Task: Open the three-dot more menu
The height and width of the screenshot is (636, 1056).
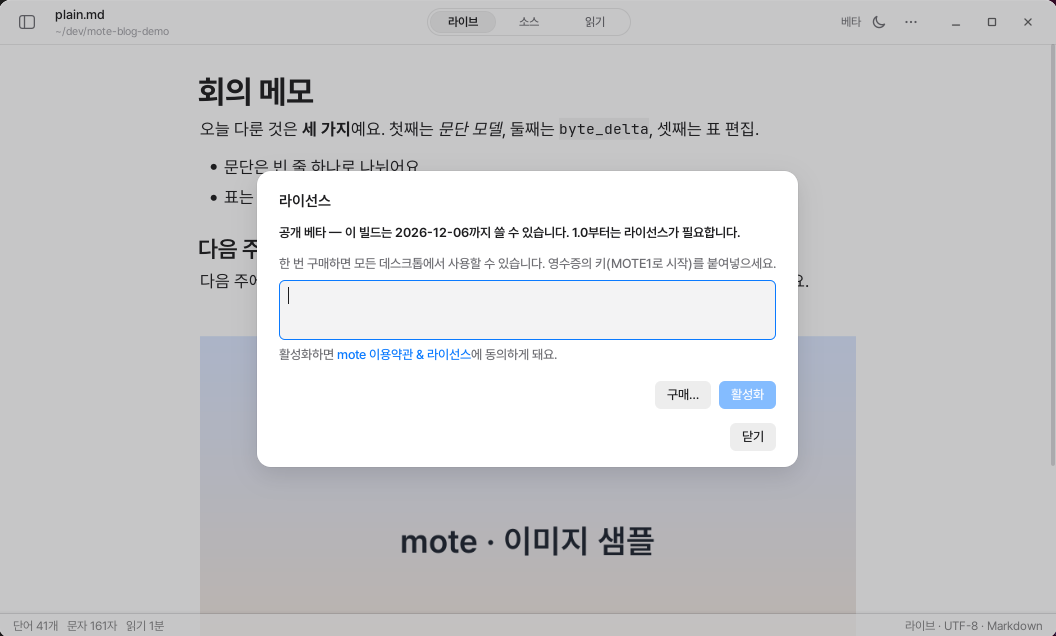Action: [x=911, y=22]
